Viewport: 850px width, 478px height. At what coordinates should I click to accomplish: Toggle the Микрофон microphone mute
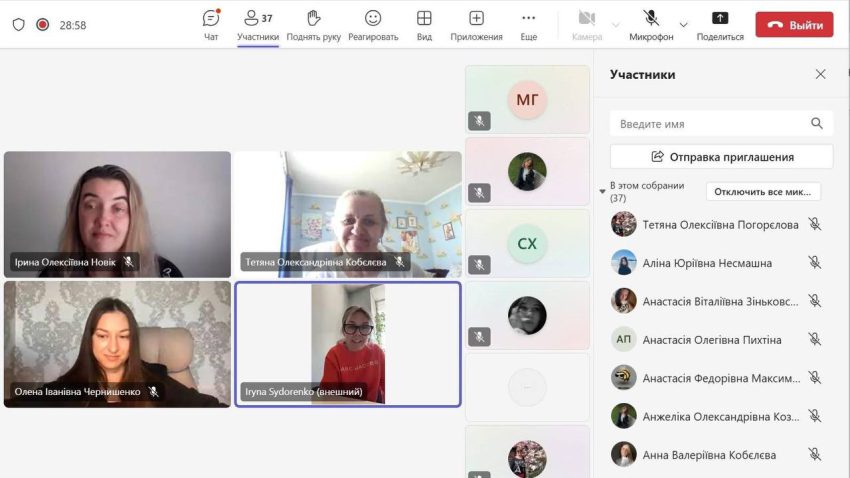pyautogui.click(x=651, y=25)
